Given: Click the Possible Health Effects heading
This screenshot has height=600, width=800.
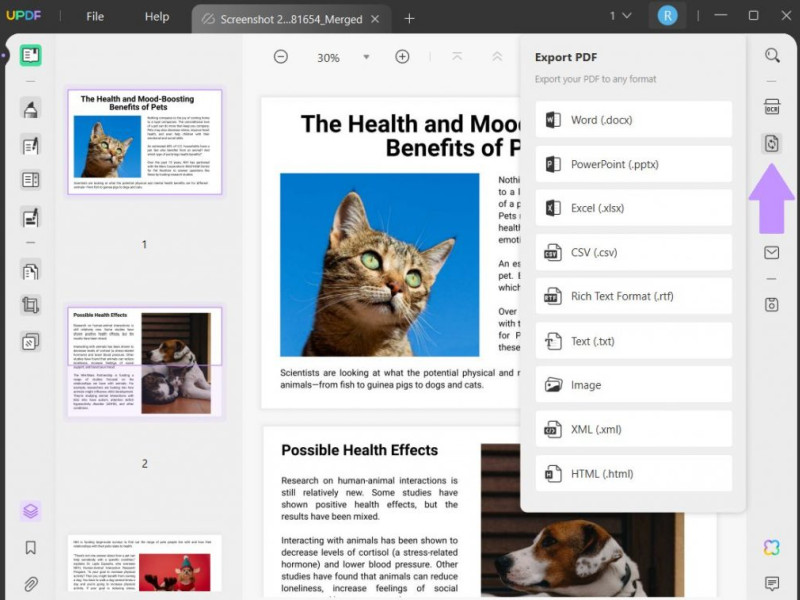Looking at the screenshot, I should point(360,450).
